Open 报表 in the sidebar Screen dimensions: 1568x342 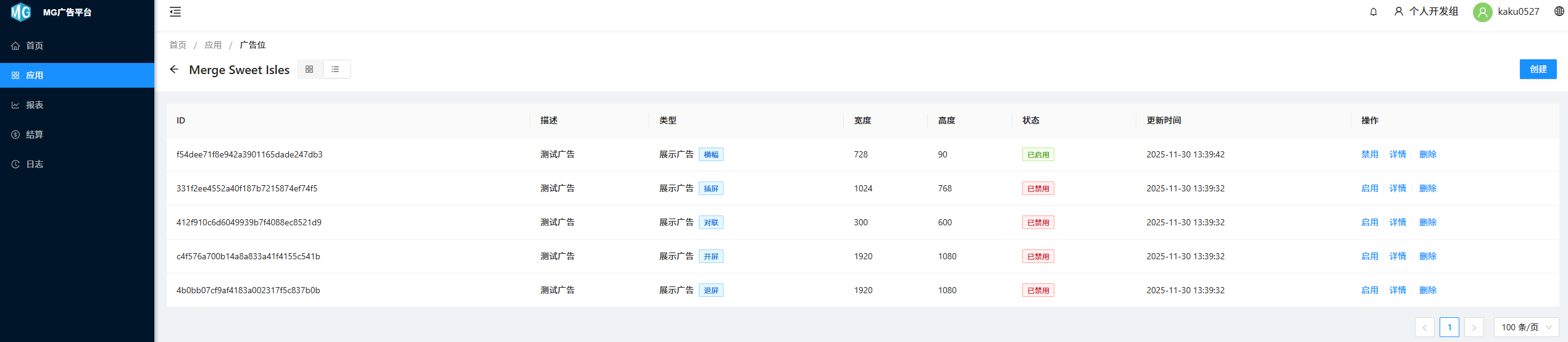coord(35,105)
